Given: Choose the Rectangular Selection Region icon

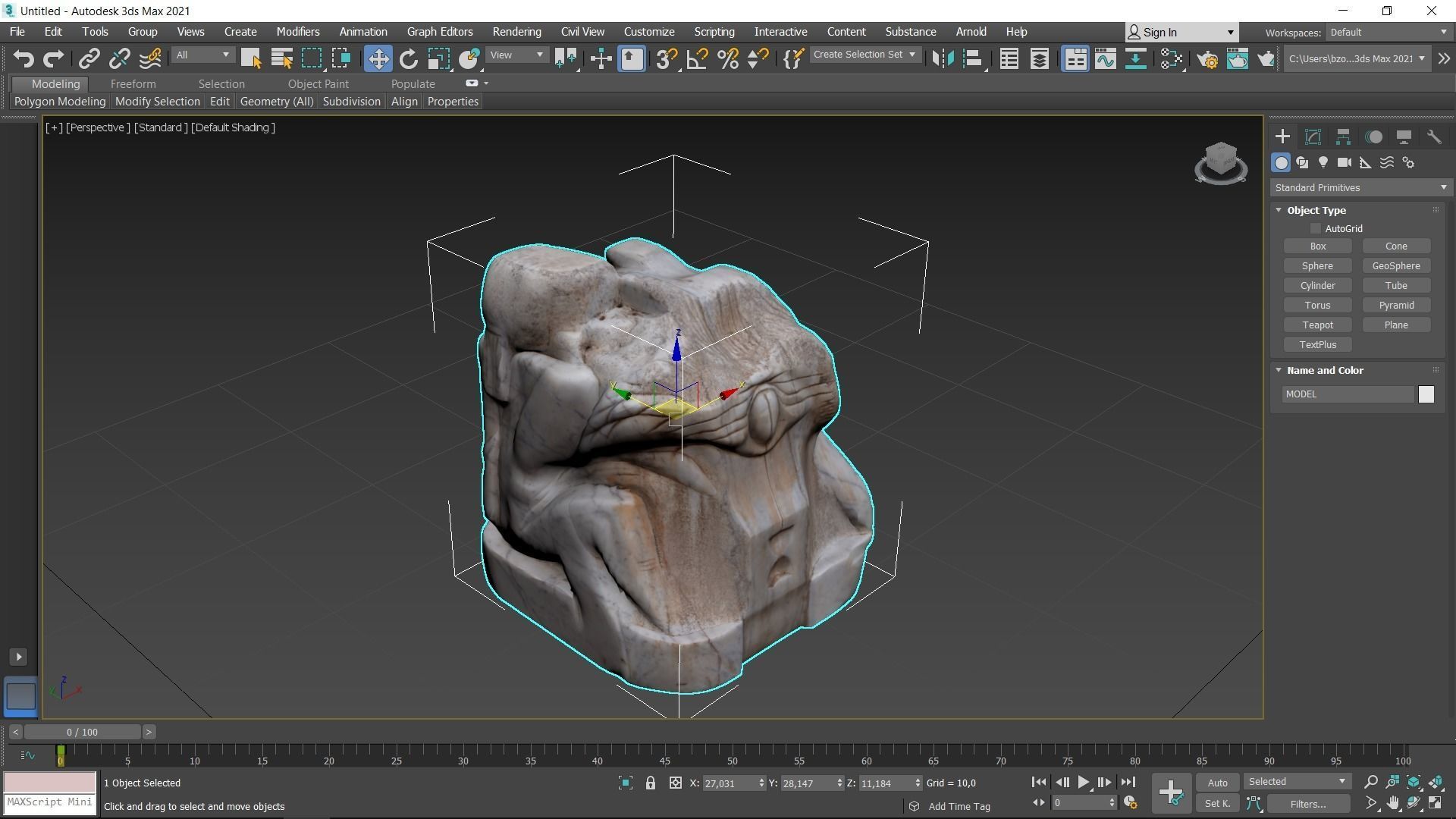Looking at the screenshot, I should (x=312, y=58).
